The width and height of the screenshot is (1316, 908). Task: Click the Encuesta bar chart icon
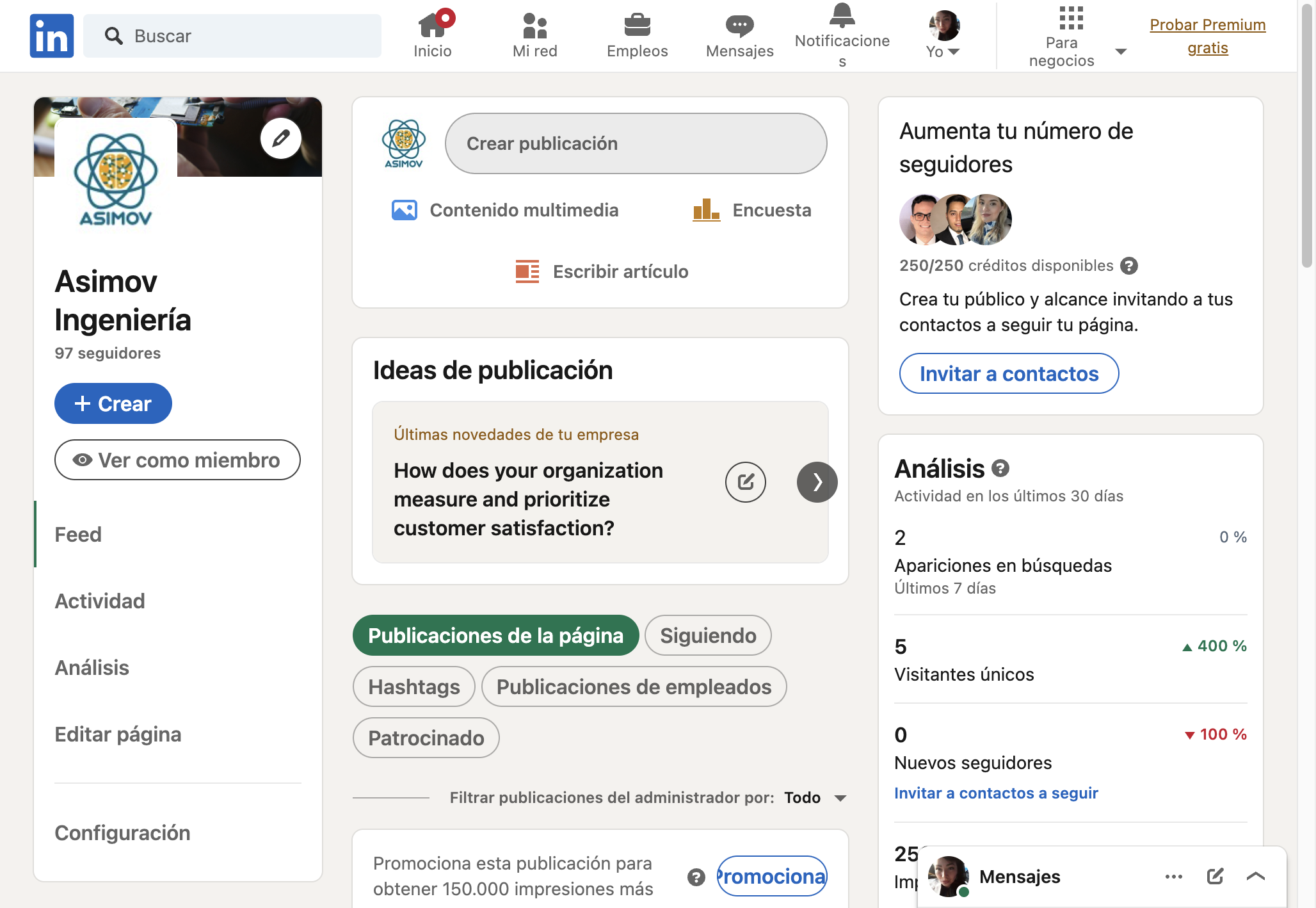707,210
